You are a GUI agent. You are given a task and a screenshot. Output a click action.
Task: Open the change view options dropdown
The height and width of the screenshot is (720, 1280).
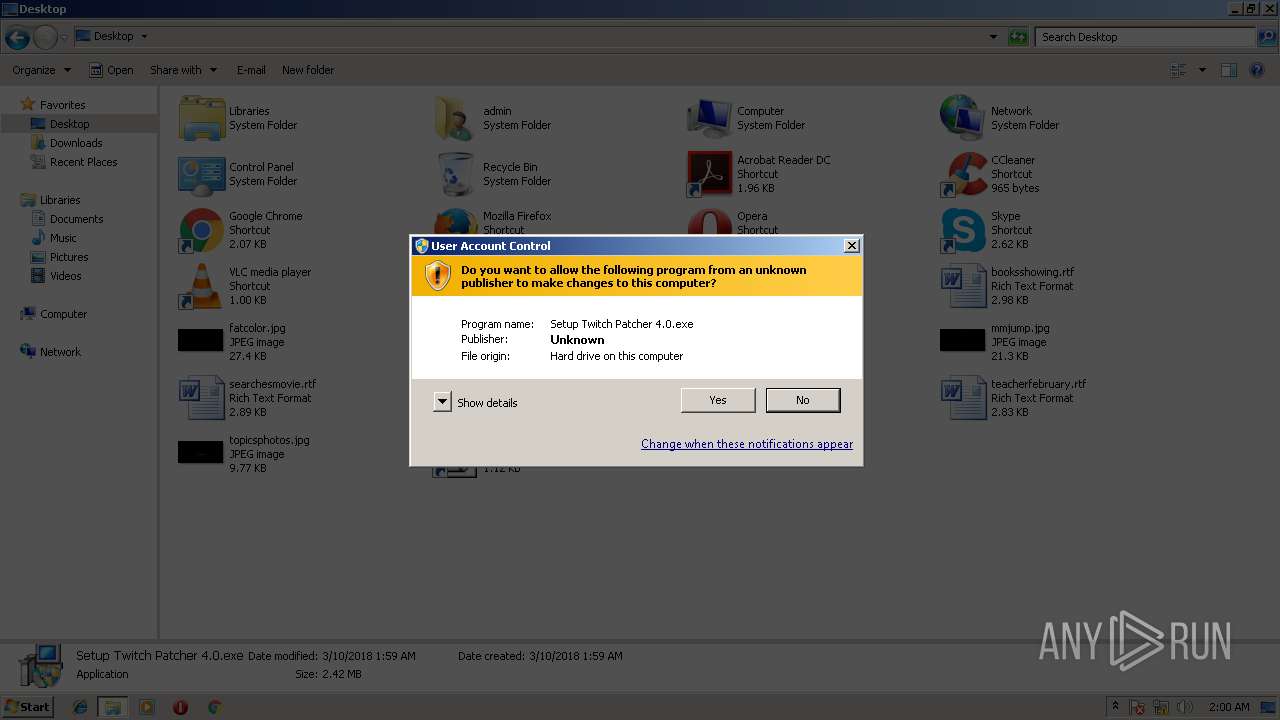pos(1202,70)
